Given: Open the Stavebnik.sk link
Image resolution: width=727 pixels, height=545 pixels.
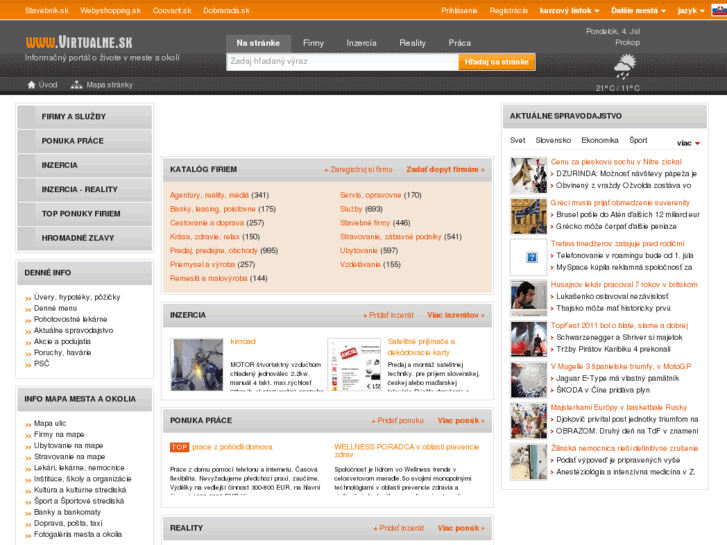Looking at the screenshot, I should (x=47, y=10).
